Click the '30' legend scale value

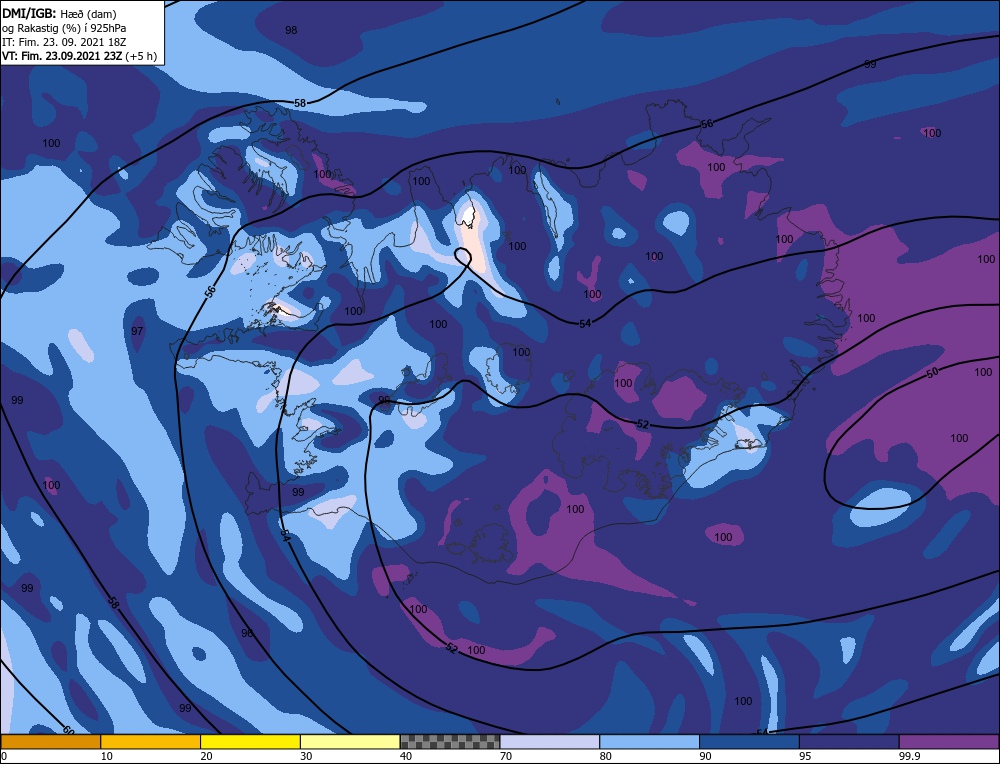pos(306,756)
